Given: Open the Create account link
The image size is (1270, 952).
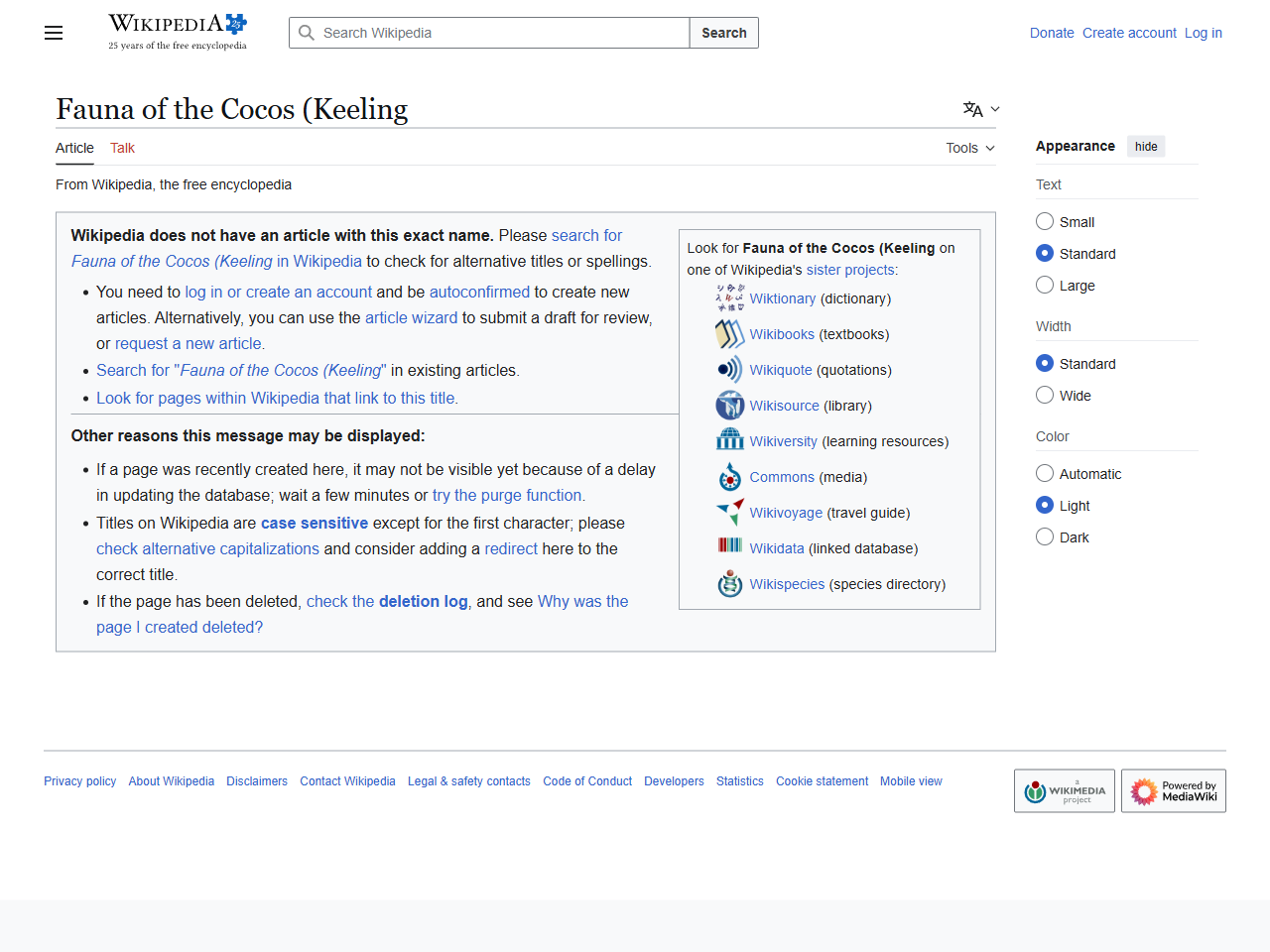Looking at the screenshot, I should pos(1129,33).
